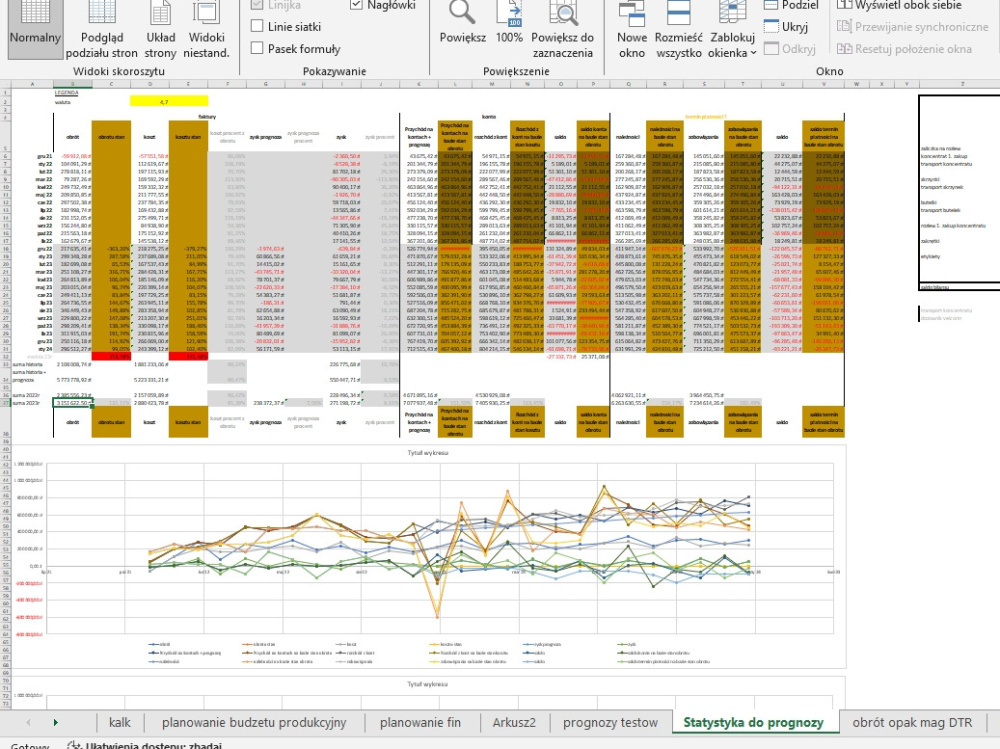This screenshot has width=1000, height=749.
Task: Click Przewijanie synchroniczne
Action: pos(913,27)
